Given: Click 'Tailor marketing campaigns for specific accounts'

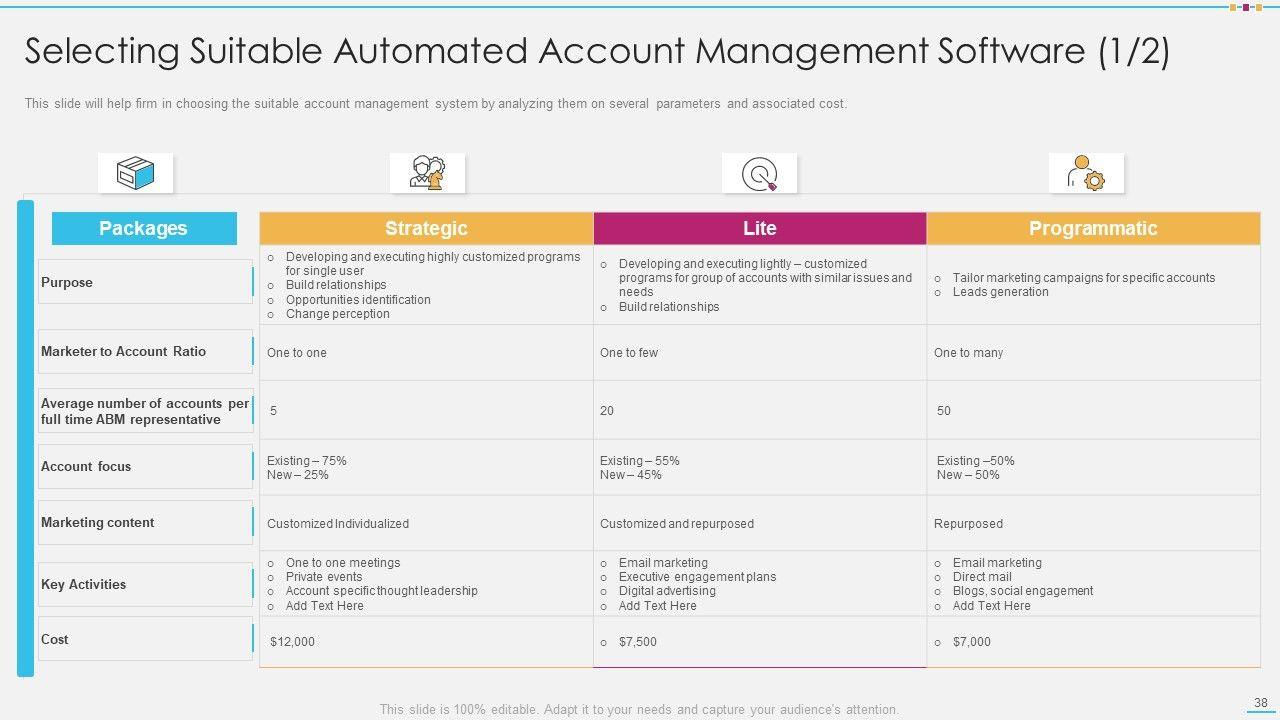Looking at the screenshot, I should (x=1084, y=278).
